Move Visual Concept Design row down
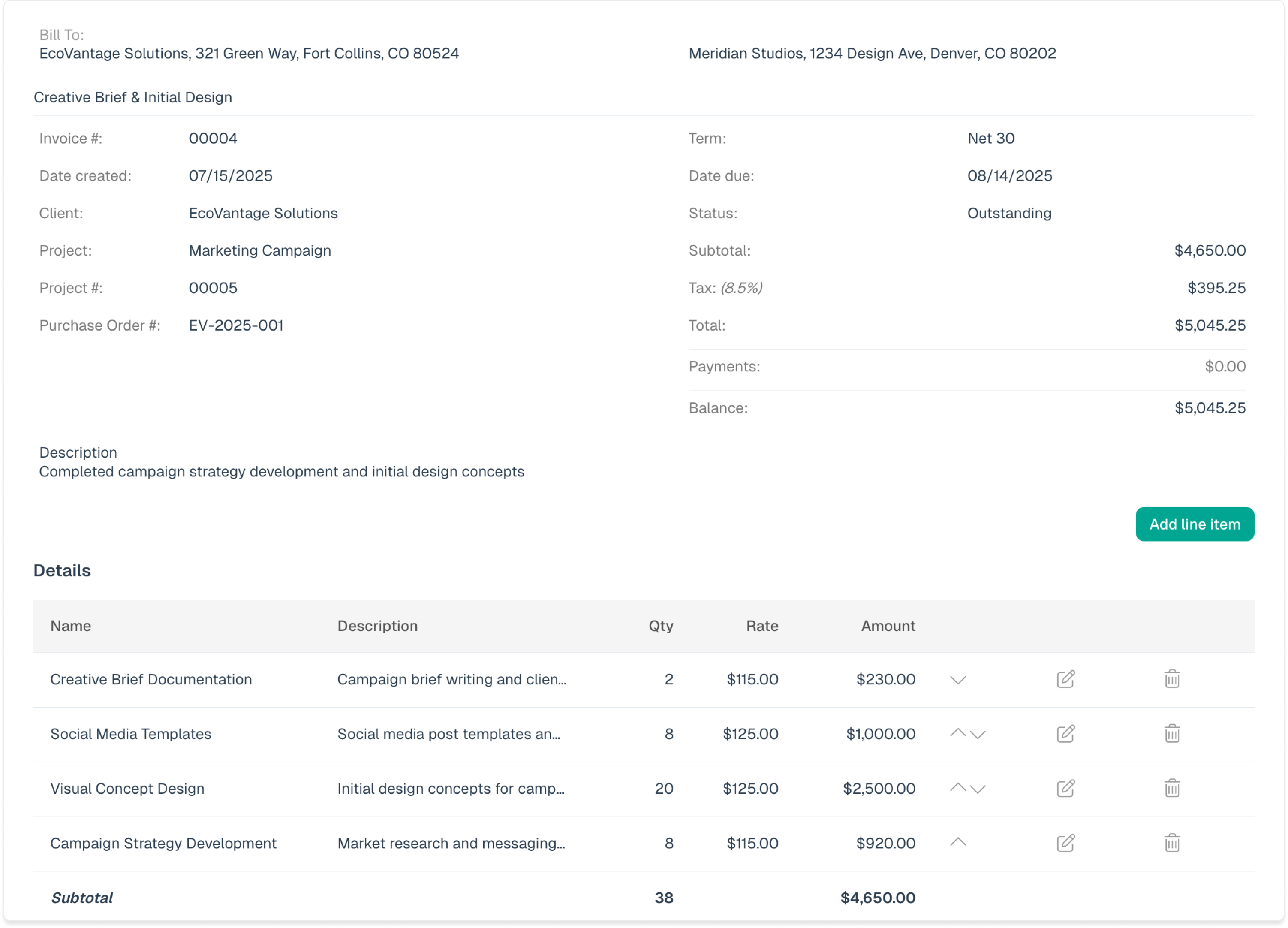1288x928 pixels. click(x=977, y=789)
